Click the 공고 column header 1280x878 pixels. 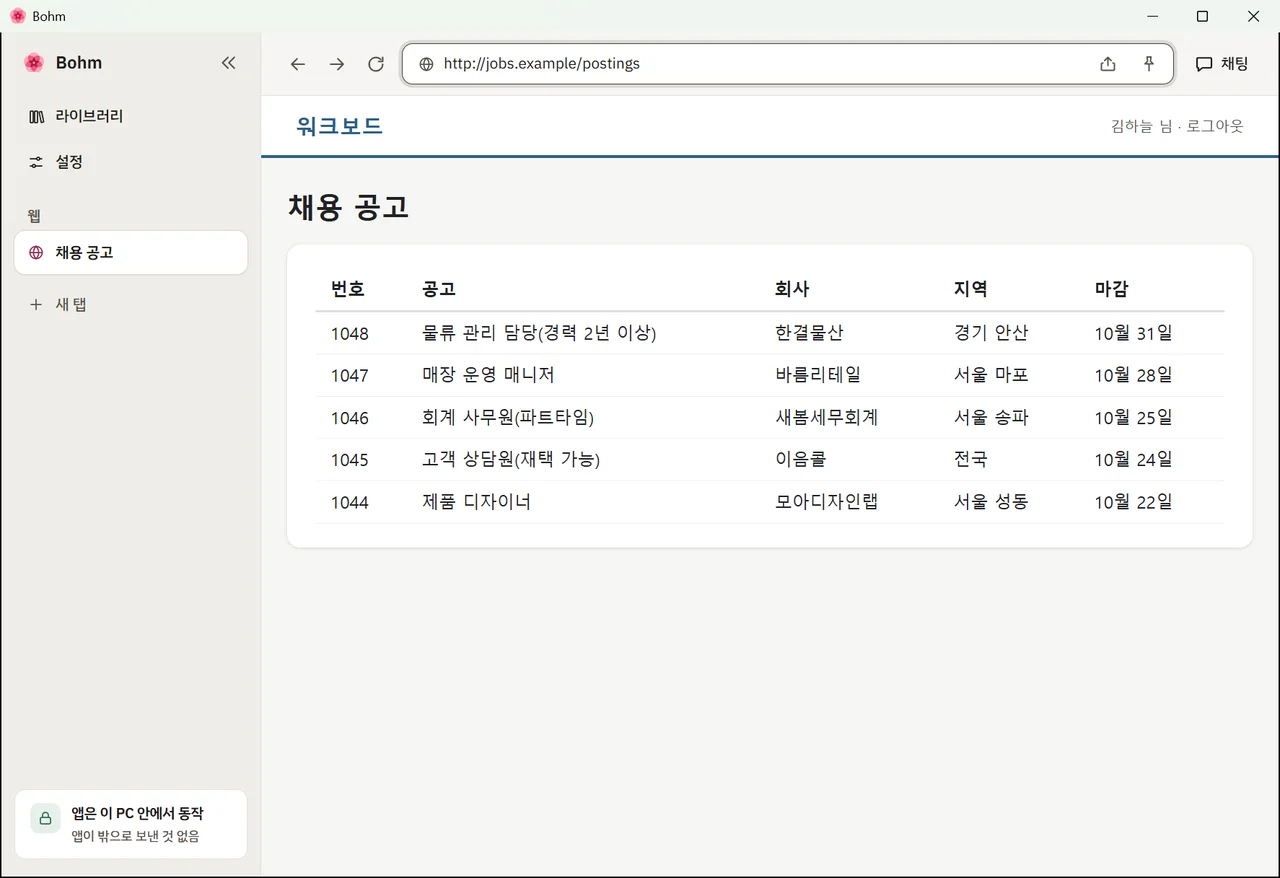439,289
